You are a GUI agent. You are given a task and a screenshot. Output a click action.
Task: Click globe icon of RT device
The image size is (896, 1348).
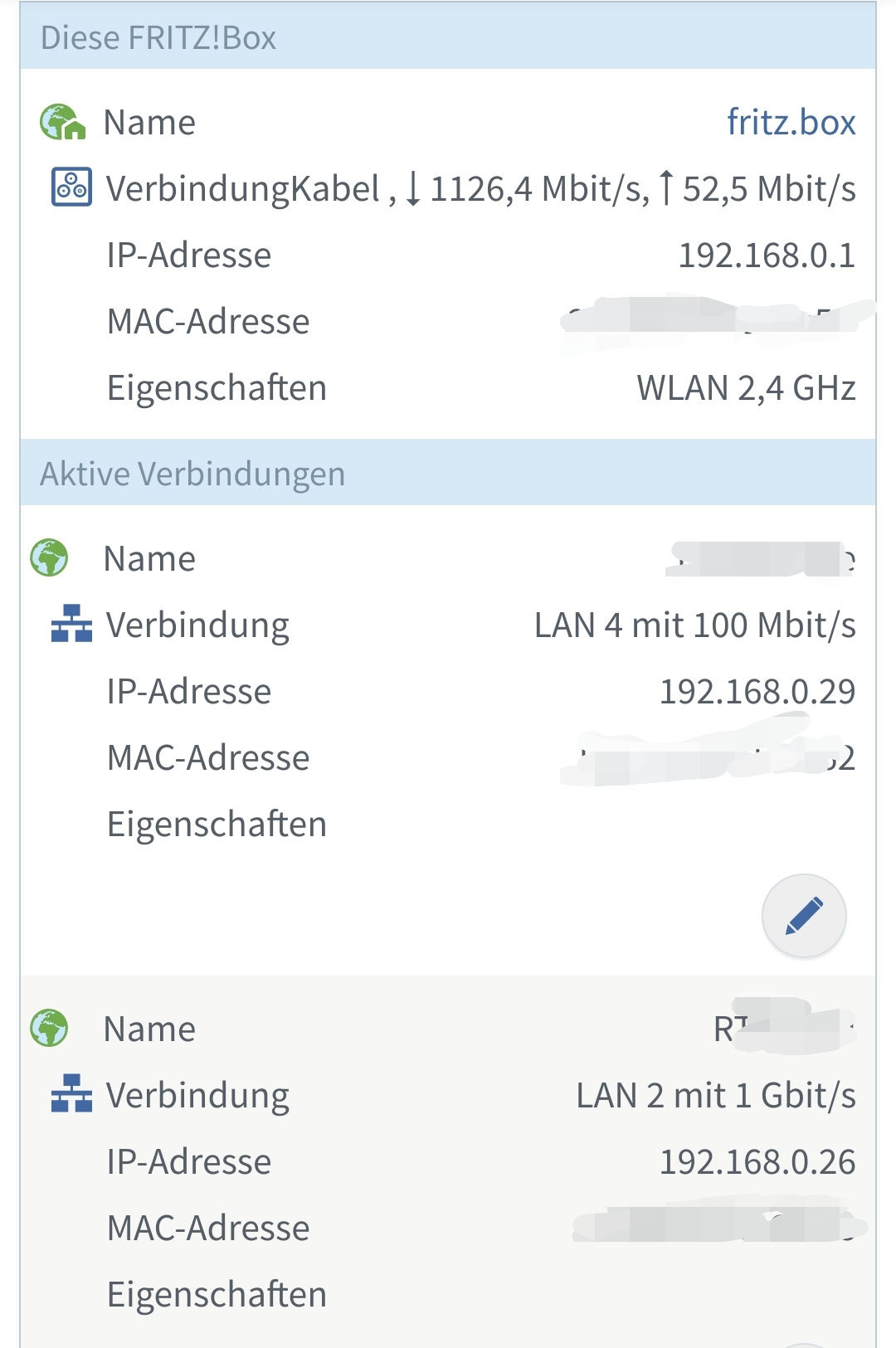(49, 1028)
